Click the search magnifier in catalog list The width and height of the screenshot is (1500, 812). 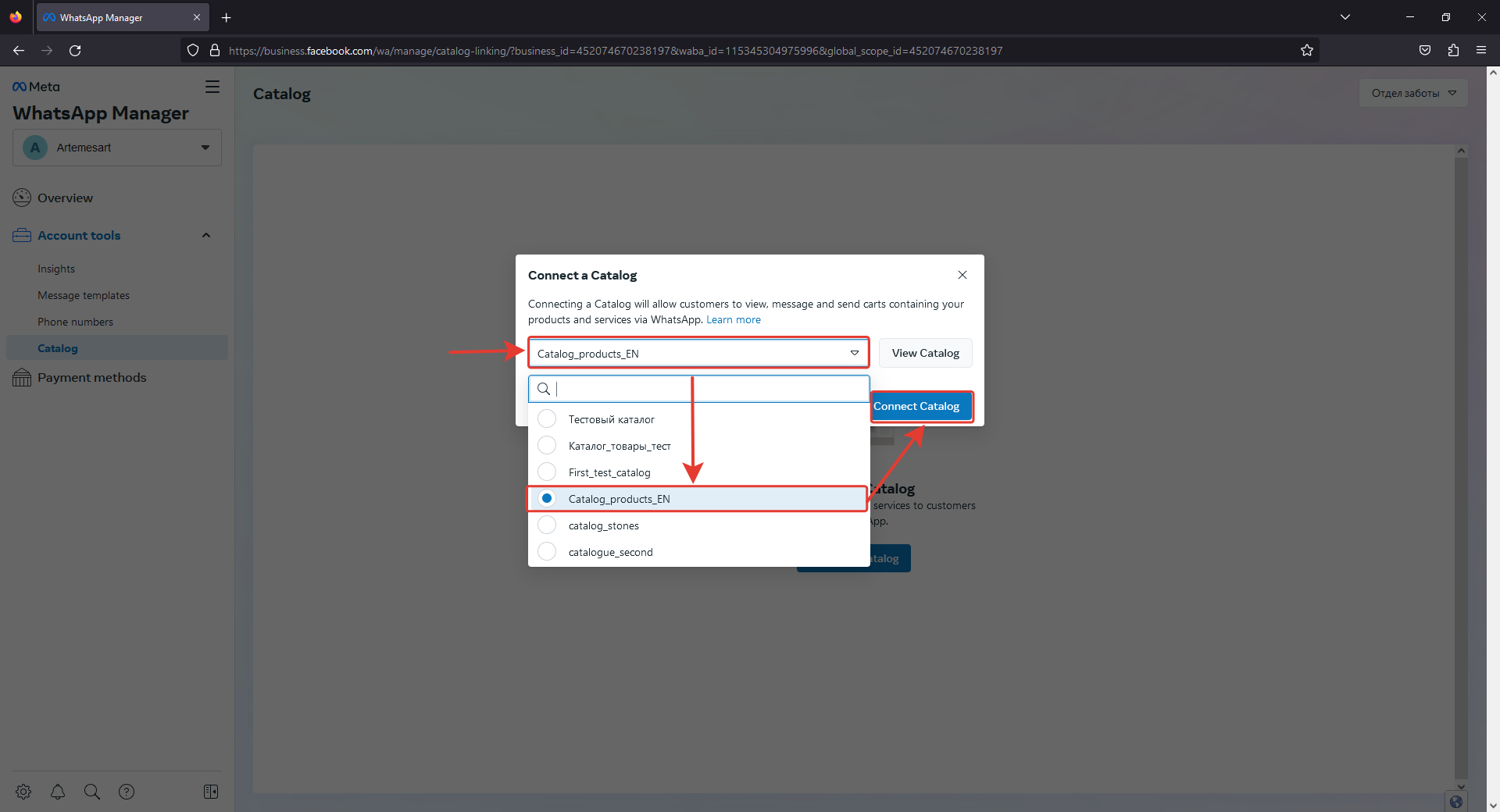pyautogui.click(x=544, y=389)
